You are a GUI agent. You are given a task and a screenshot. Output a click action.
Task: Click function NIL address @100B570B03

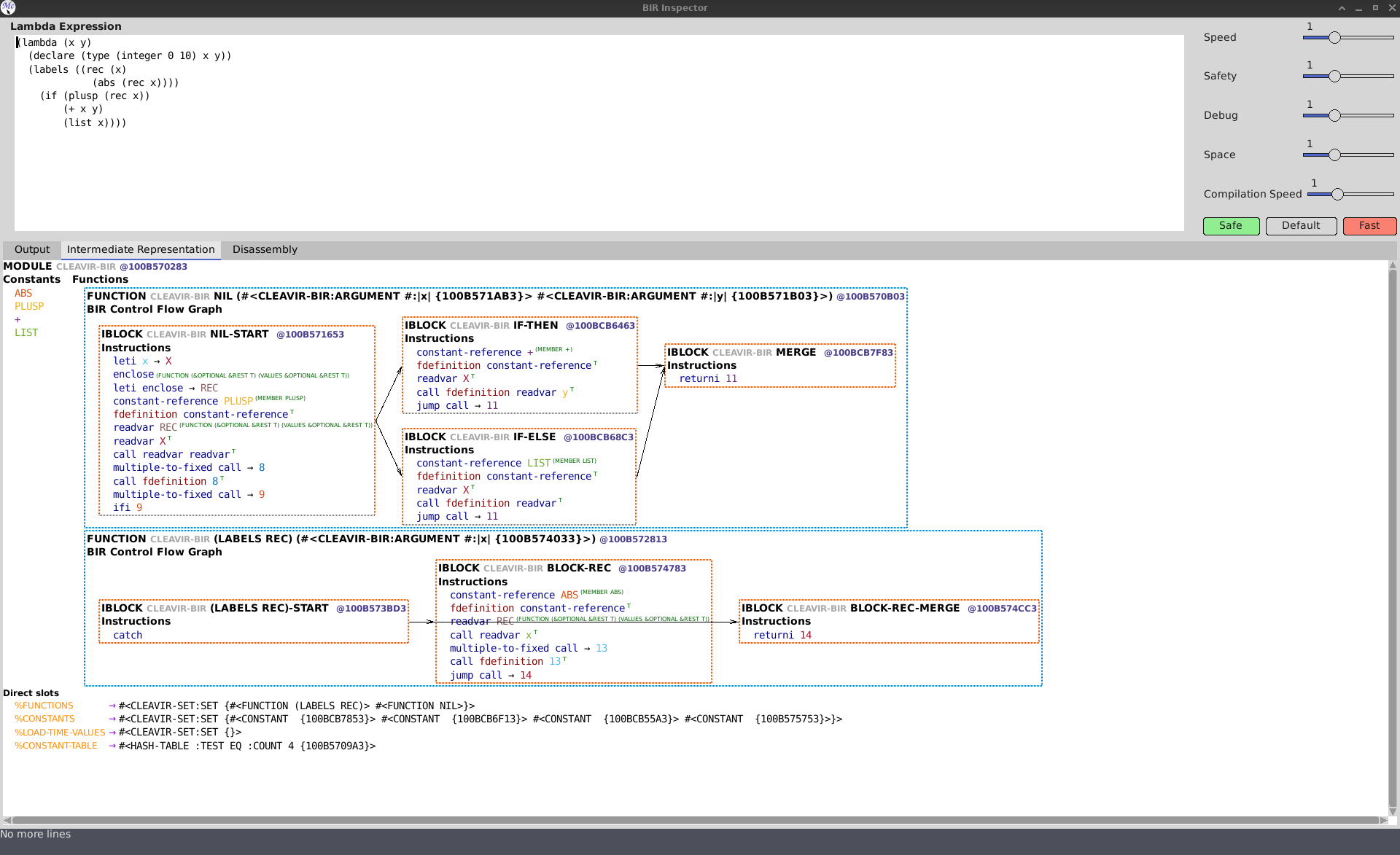click(x=870, y=297)
